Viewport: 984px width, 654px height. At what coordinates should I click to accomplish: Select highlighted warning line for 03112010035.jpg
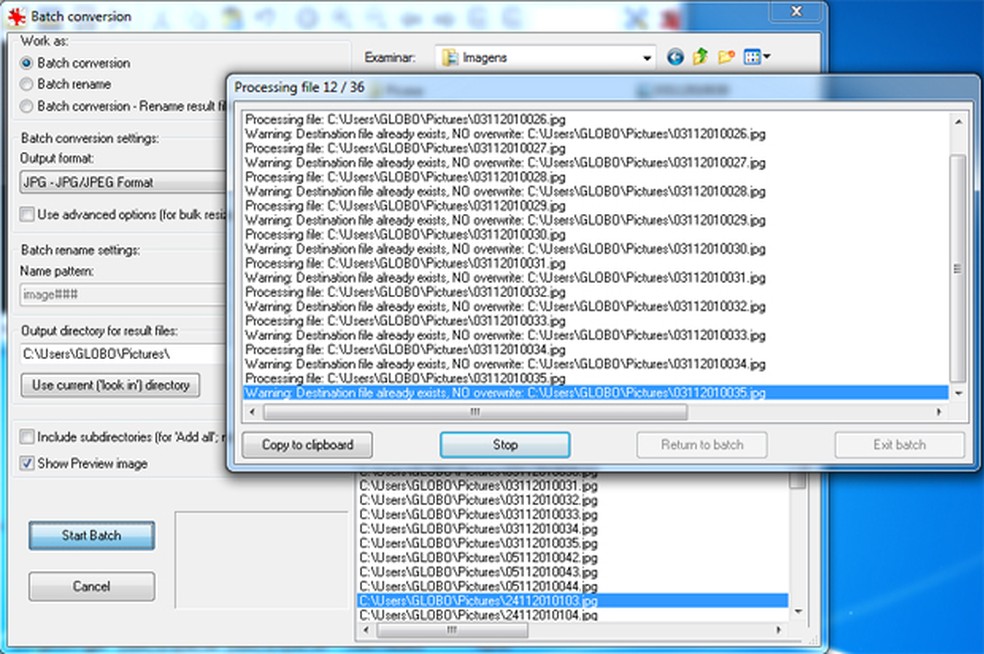[596, 393]
